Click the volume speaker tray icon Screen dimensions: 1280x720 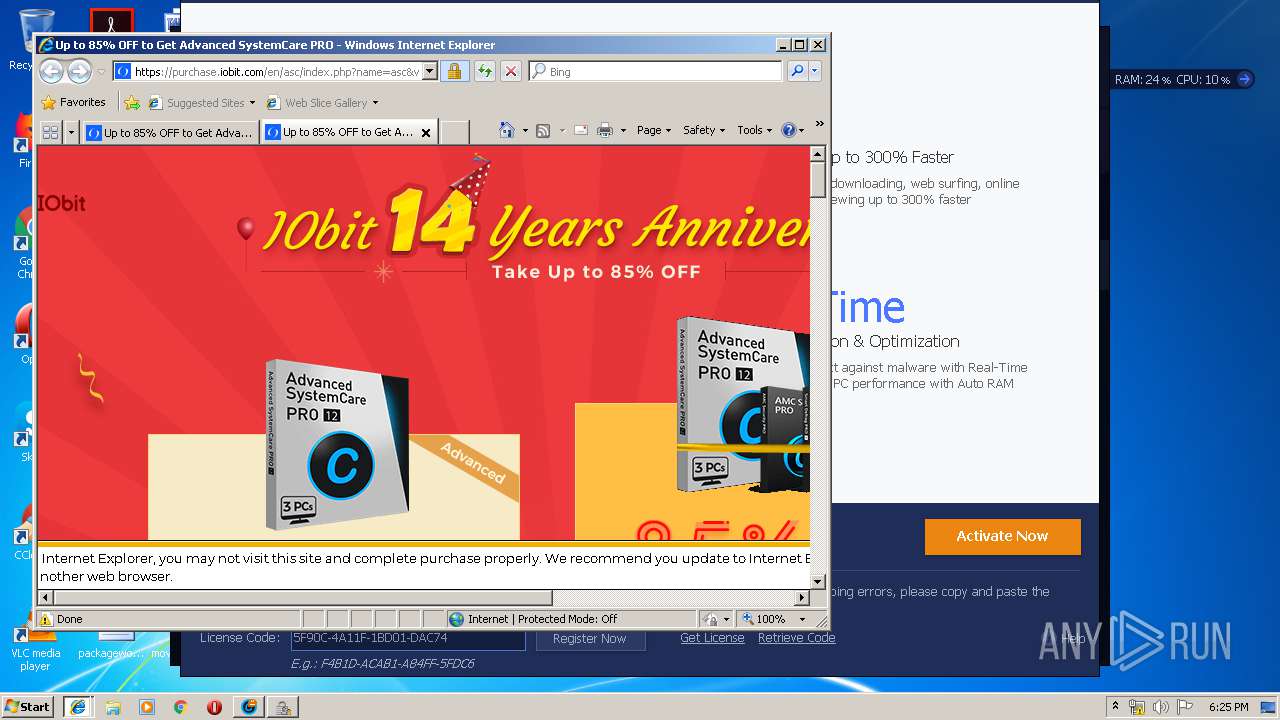[x=1161, y=707]
